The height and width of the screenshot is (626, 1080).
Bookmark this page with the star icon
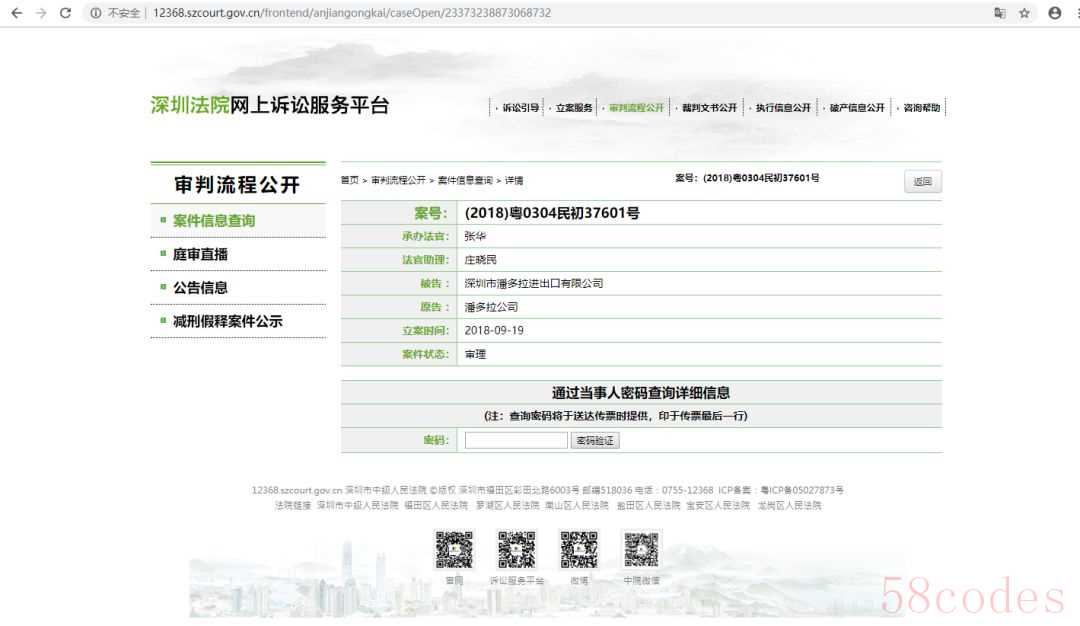(x=1025, y=13)
